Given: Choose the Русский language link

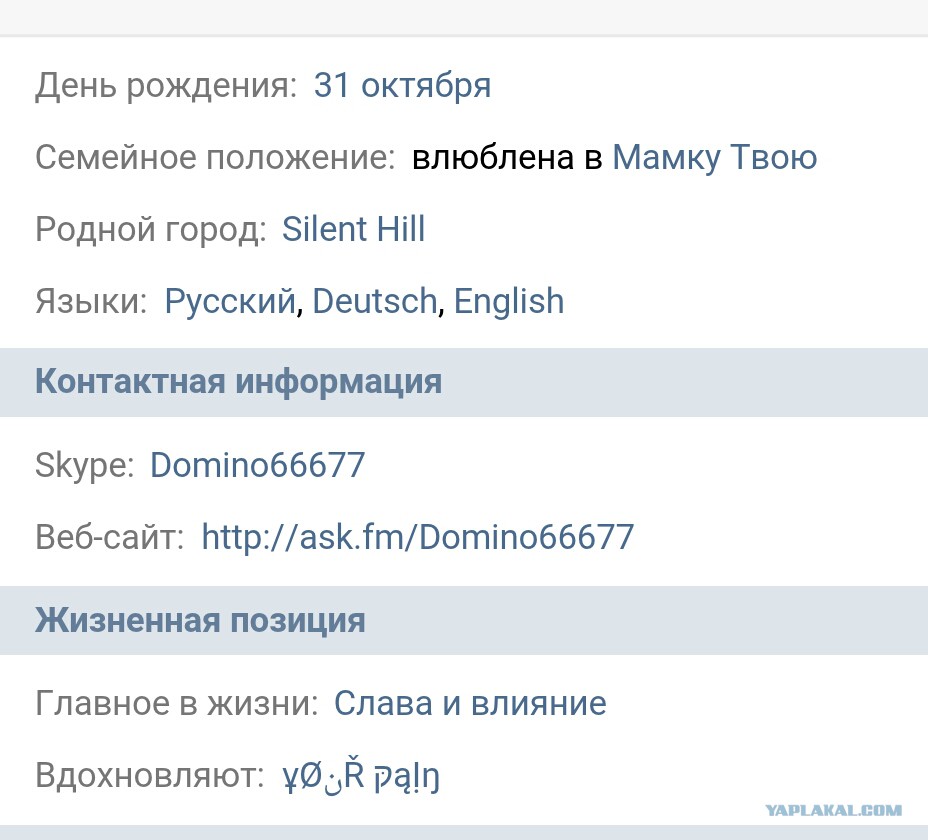Looking at the screenshot, I should click(230, 301).
